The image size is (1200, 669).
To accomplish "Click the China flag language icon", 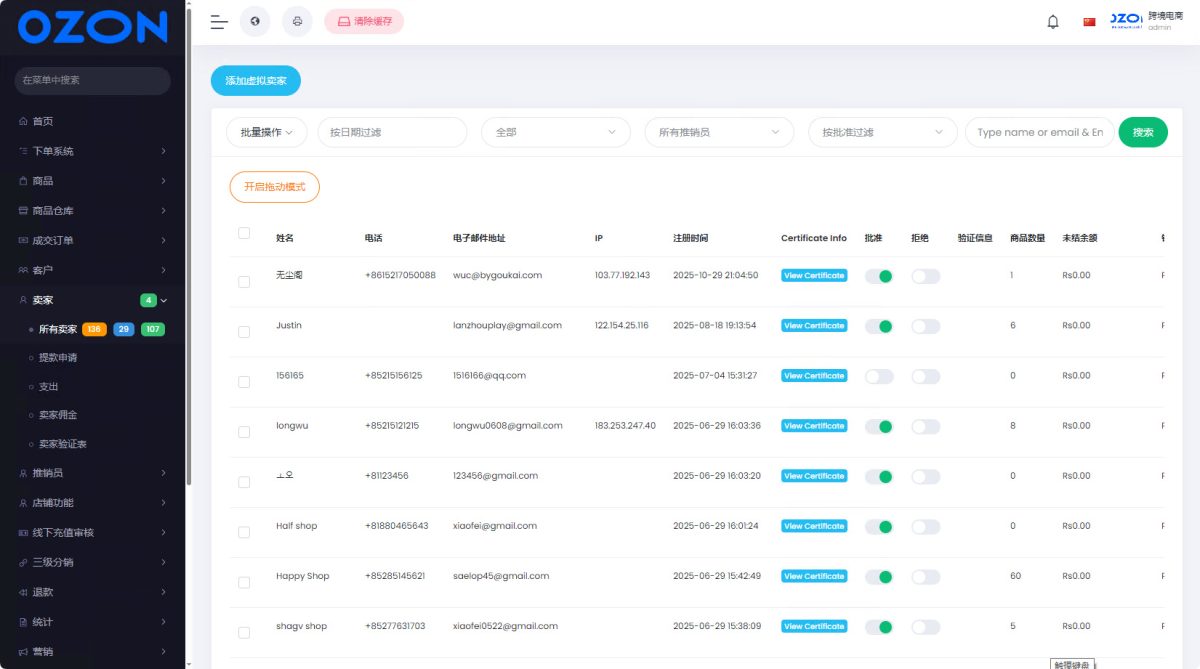I will coord(1089,22).
